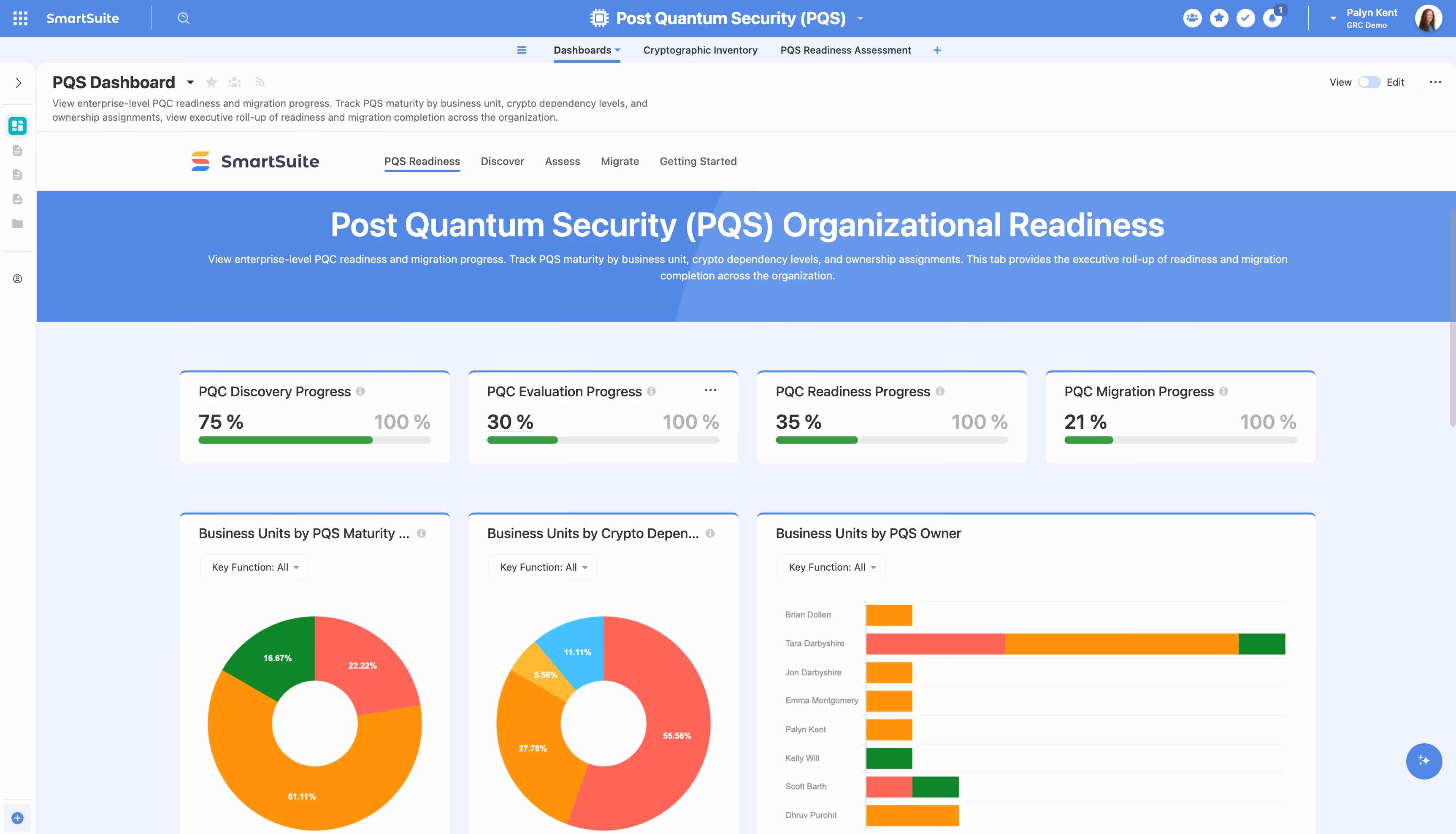This screenshot has width=1456, height=834.
Task: Open the user account dropdown arrow
Action: click(x=1333, y=18)
